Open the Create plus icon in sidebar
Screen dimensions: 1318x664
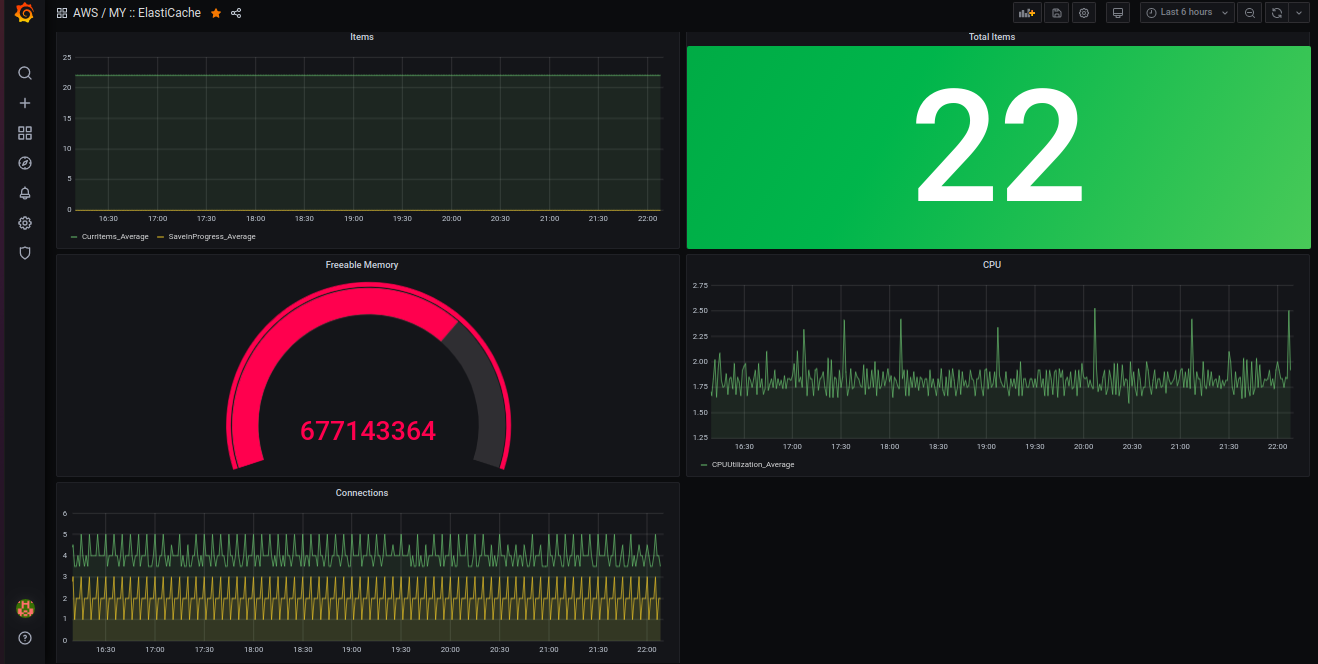(25, 103)
